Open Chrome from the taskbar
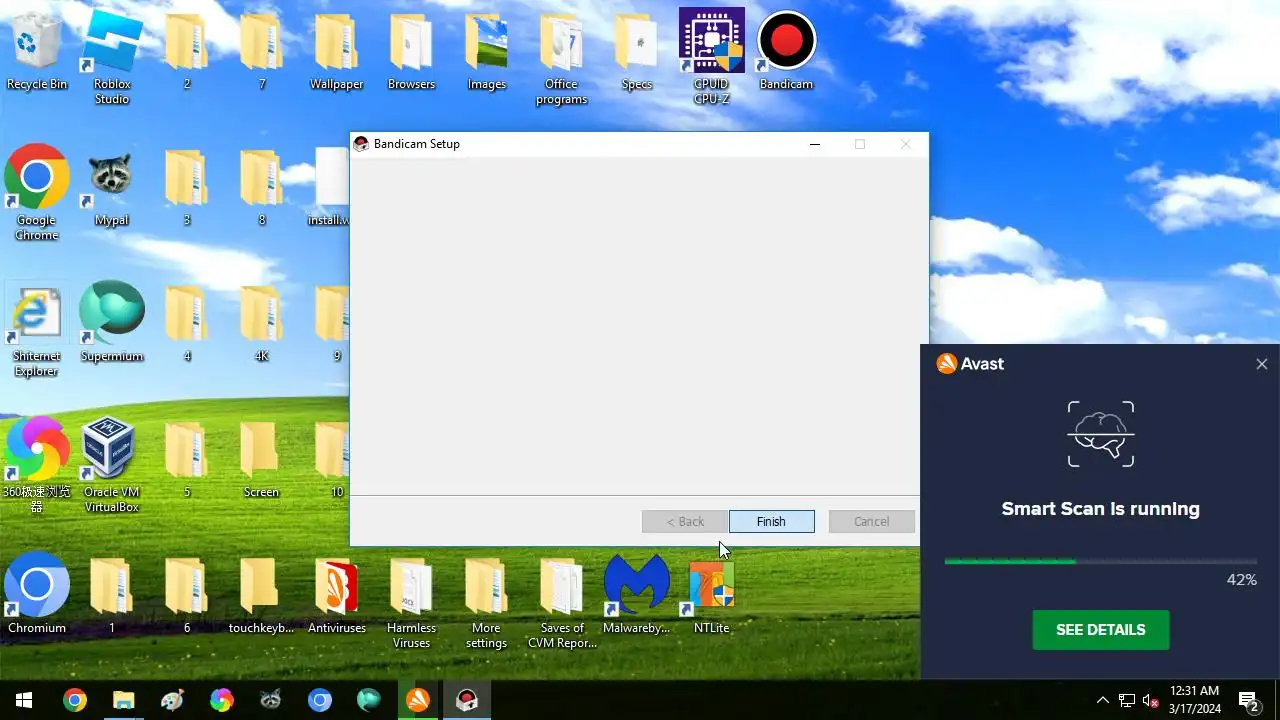This screenshot has height=720, width=1280. pyautogui.click(x=74, y=700)
